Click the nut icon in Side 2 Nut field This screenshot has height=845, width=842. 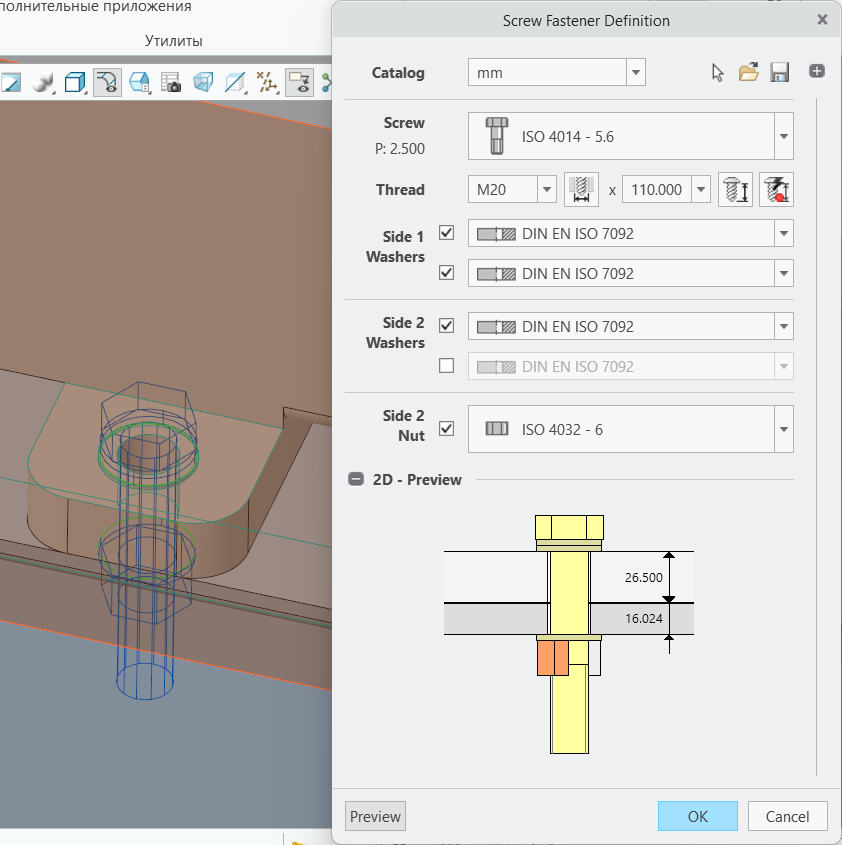coord(496,429)
